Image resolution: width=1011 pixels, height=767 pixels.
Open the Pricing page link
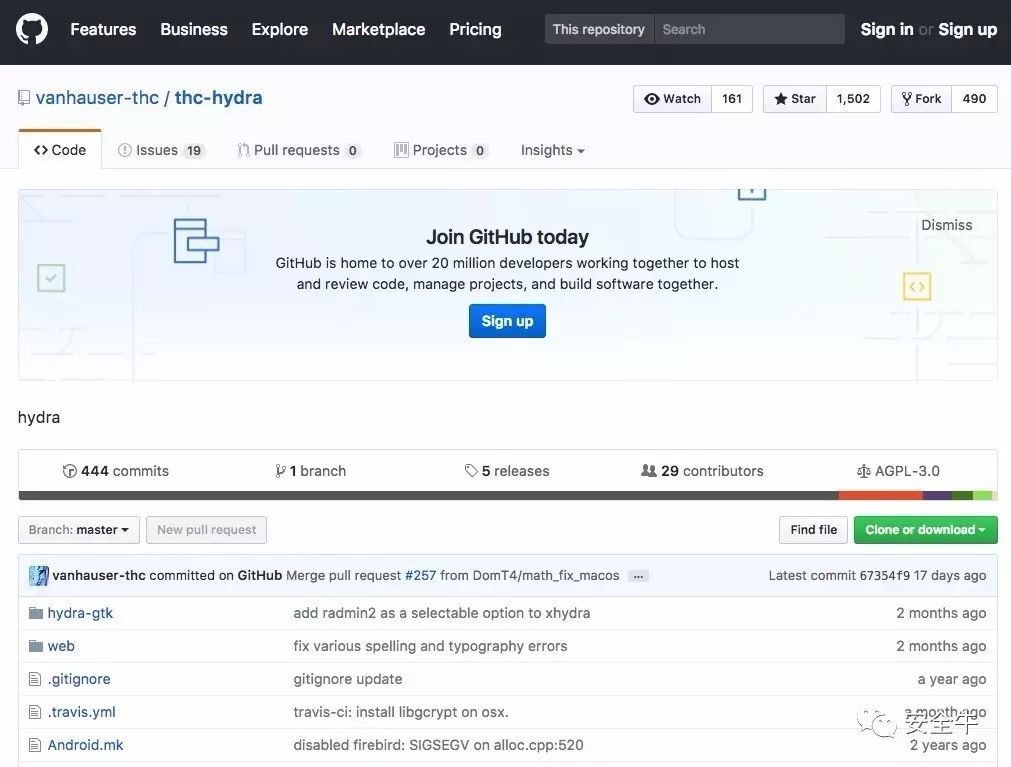[475, 29]
